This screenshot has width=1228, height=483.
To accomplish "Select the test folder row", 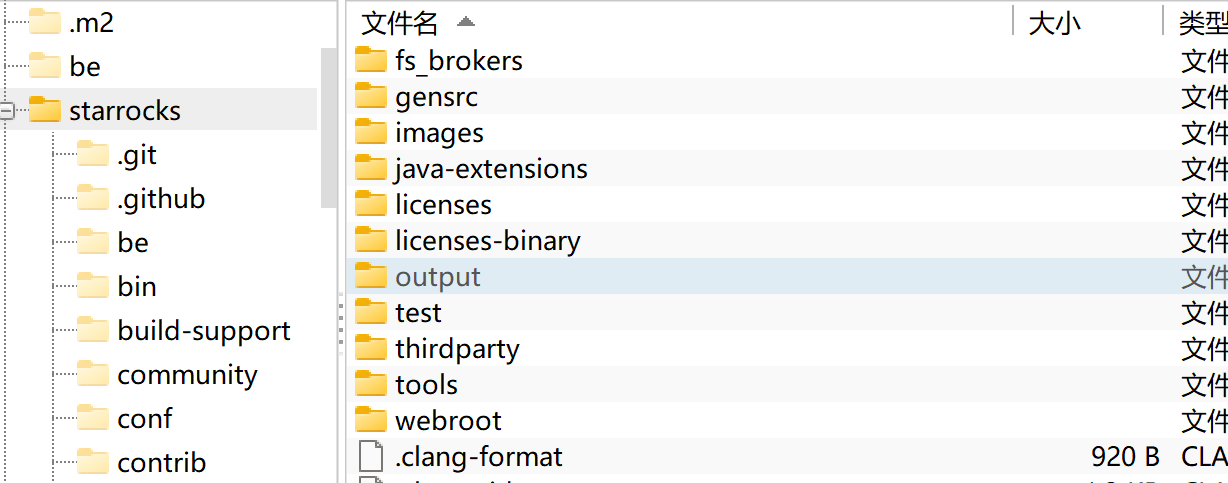I will point(787,313).
